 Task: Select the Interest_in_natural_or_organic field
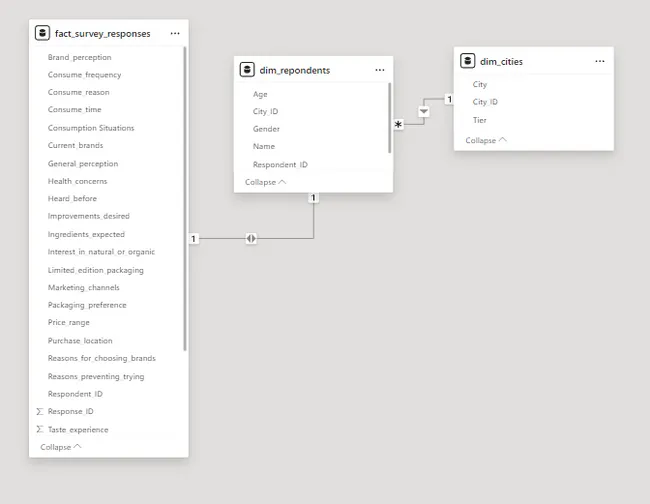tap(101, 252)
